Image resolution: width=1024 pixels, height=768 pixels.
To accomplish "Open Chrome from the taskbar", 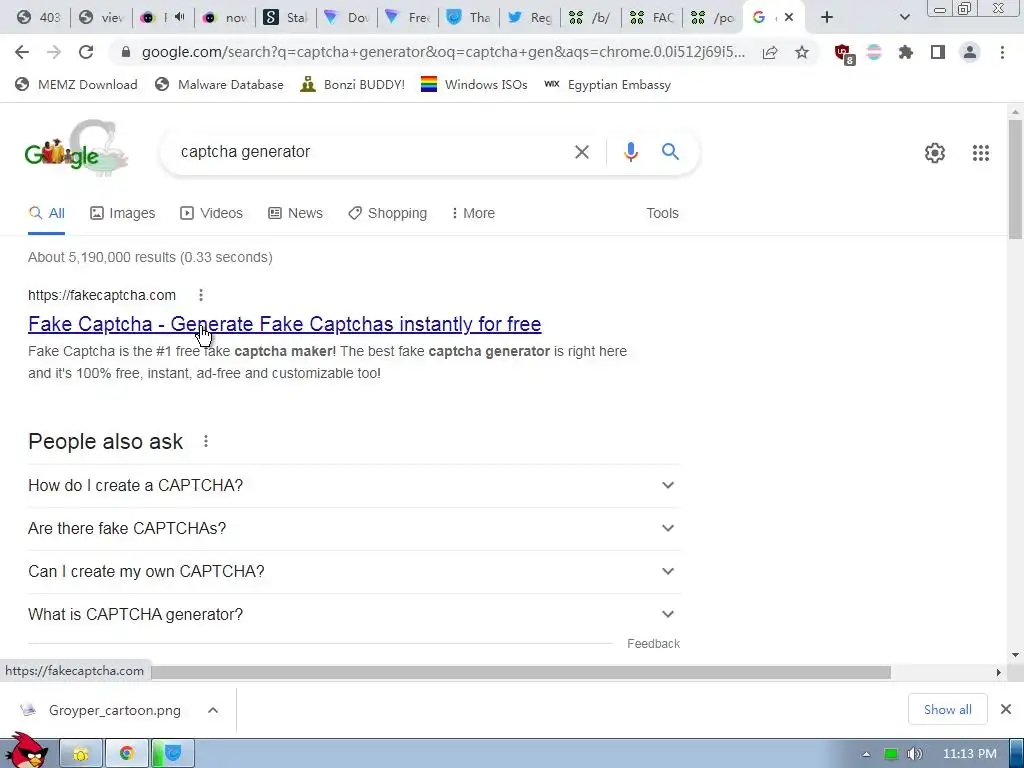I will click(126, 754).
